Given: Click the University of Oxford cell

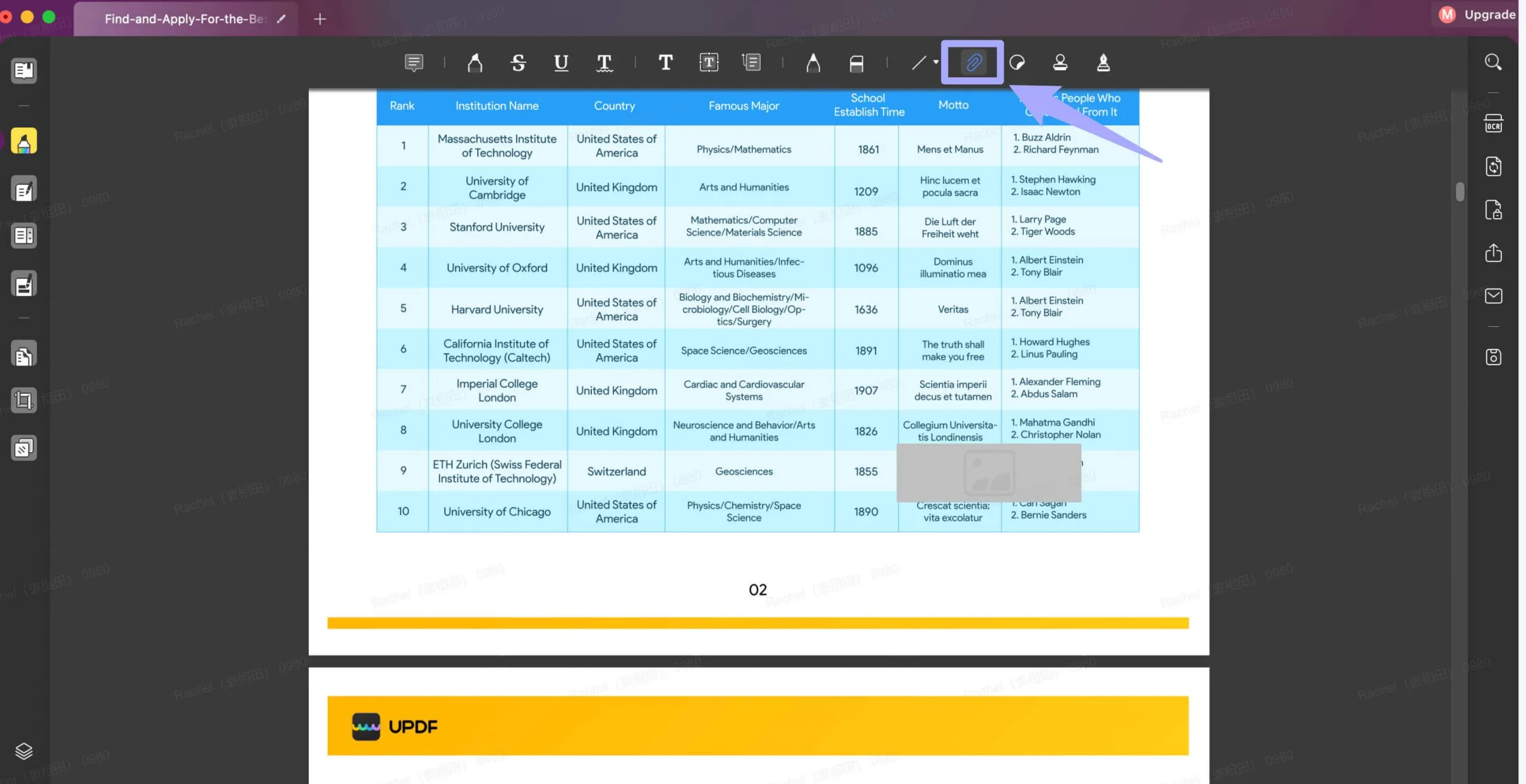Looking at the screenshot, I should tap(497, 268).
